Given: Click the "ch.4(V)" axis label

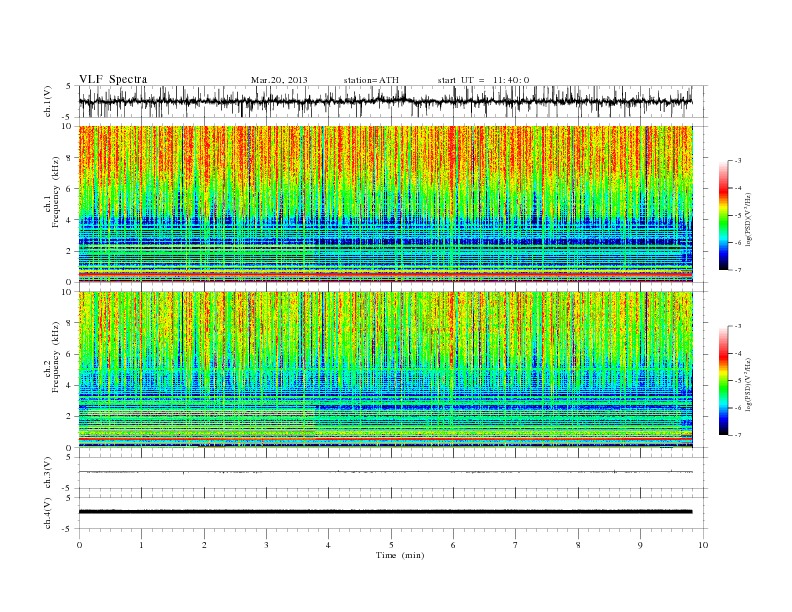Looking at the screenshot, I should tap(48, 513).
